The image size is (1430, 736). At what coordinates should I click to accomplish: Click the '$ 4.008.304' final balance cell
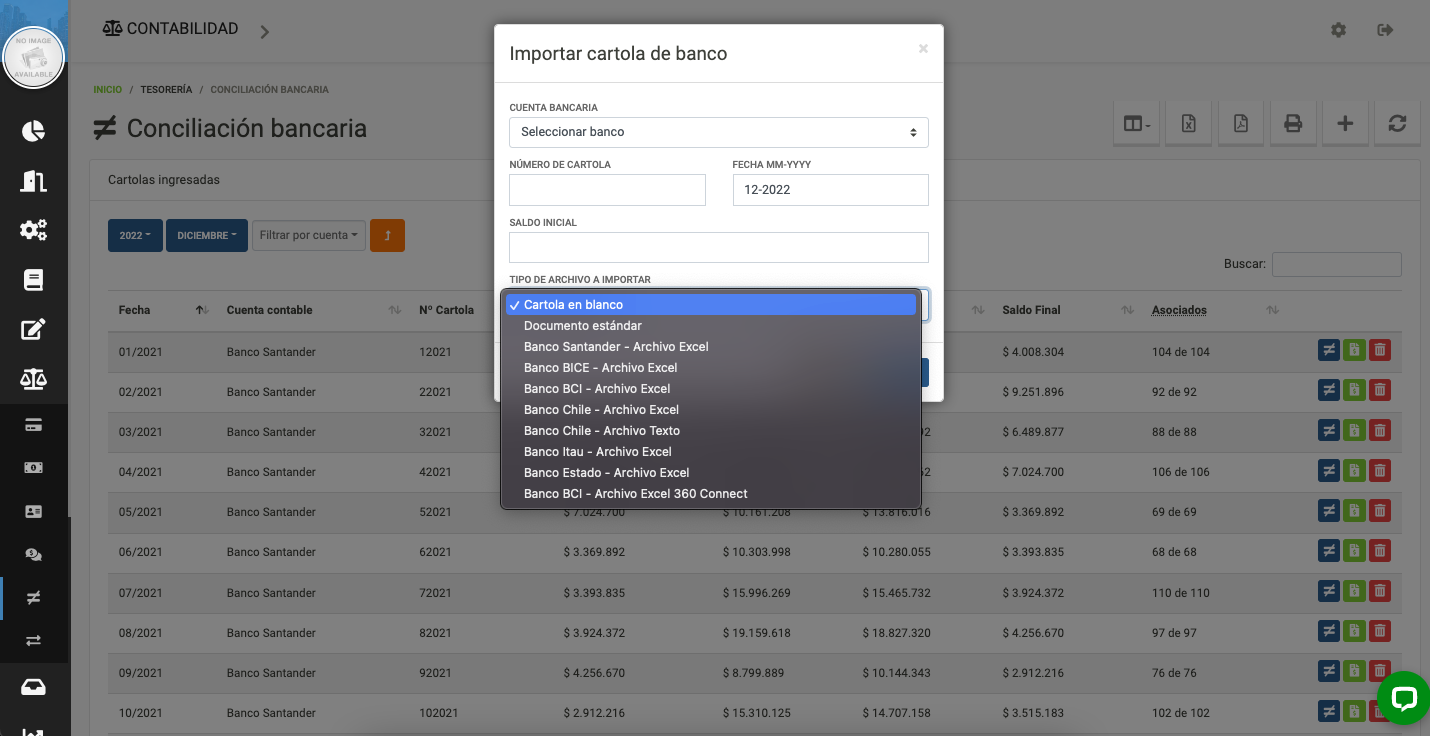[1033, 352]
